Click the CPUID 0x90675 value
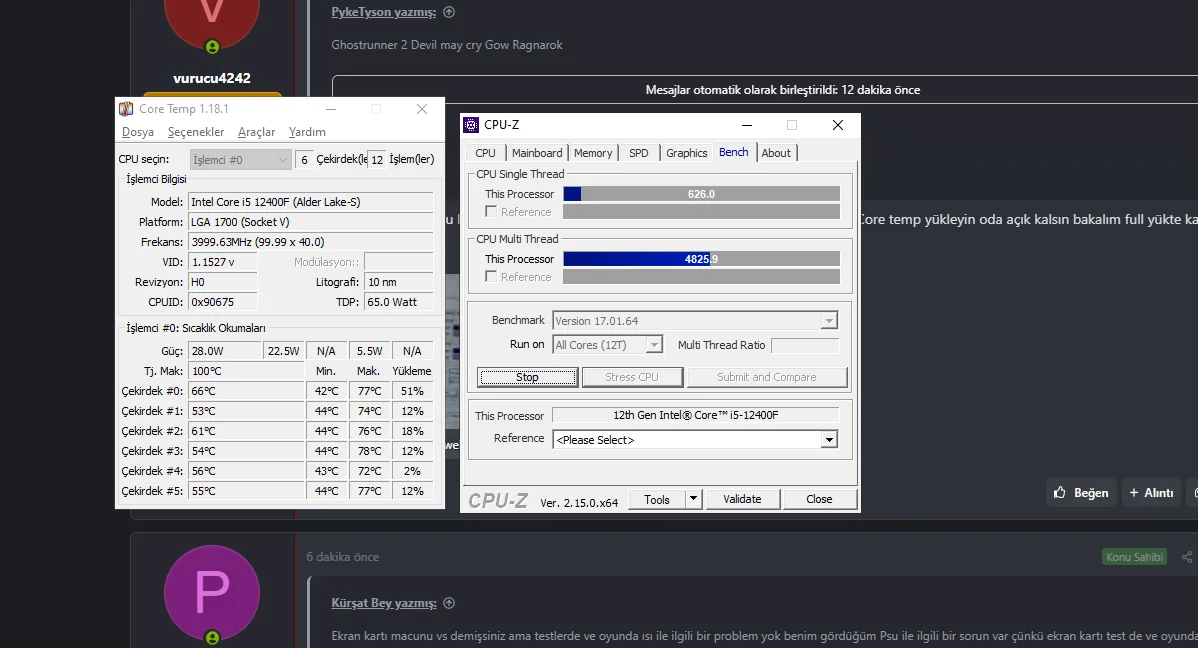This screenshot has width=1198, height=648. pos(222,302)
